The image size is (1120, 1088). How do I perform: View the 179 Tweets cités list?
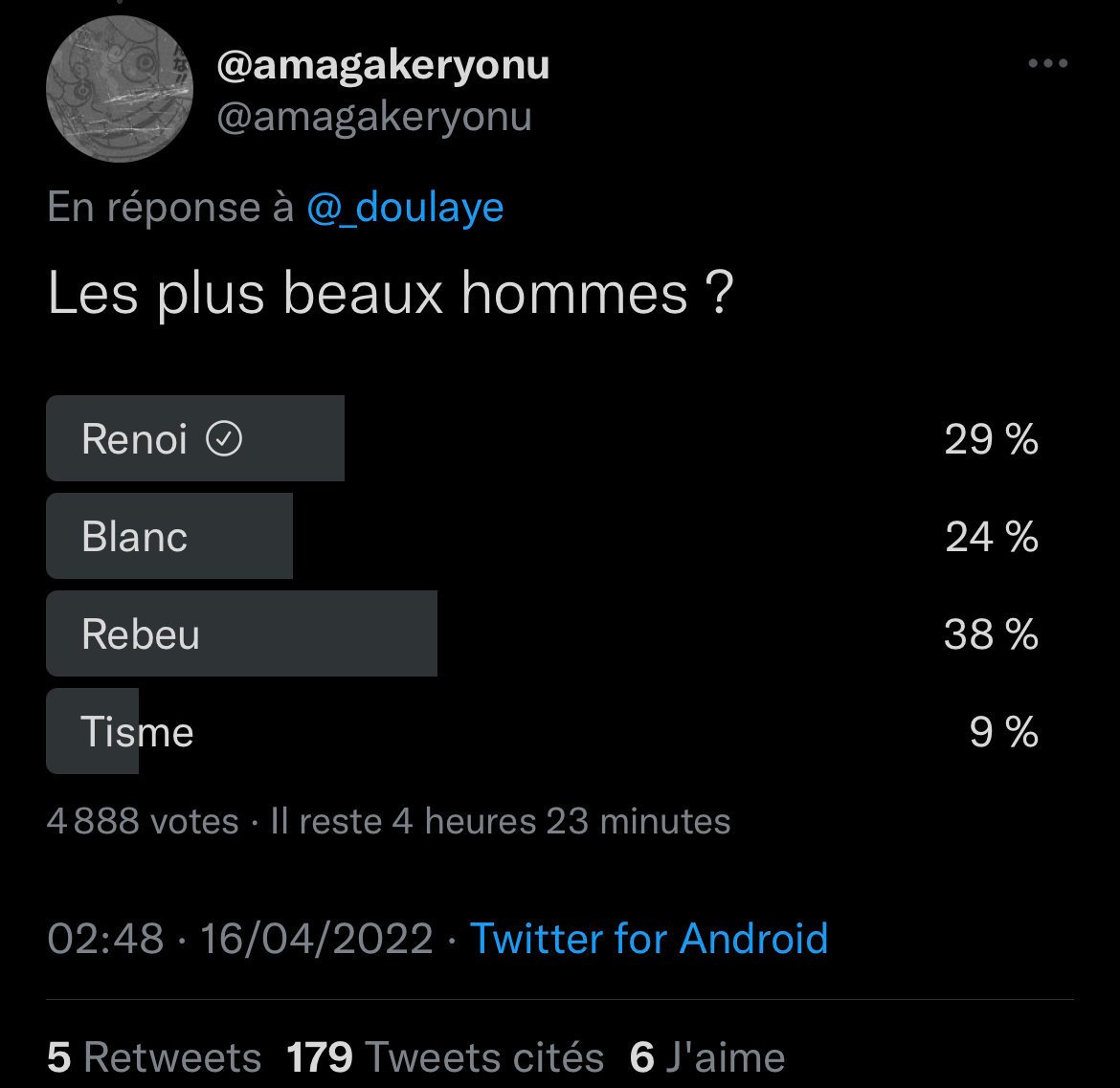[x=445, y=1056]
